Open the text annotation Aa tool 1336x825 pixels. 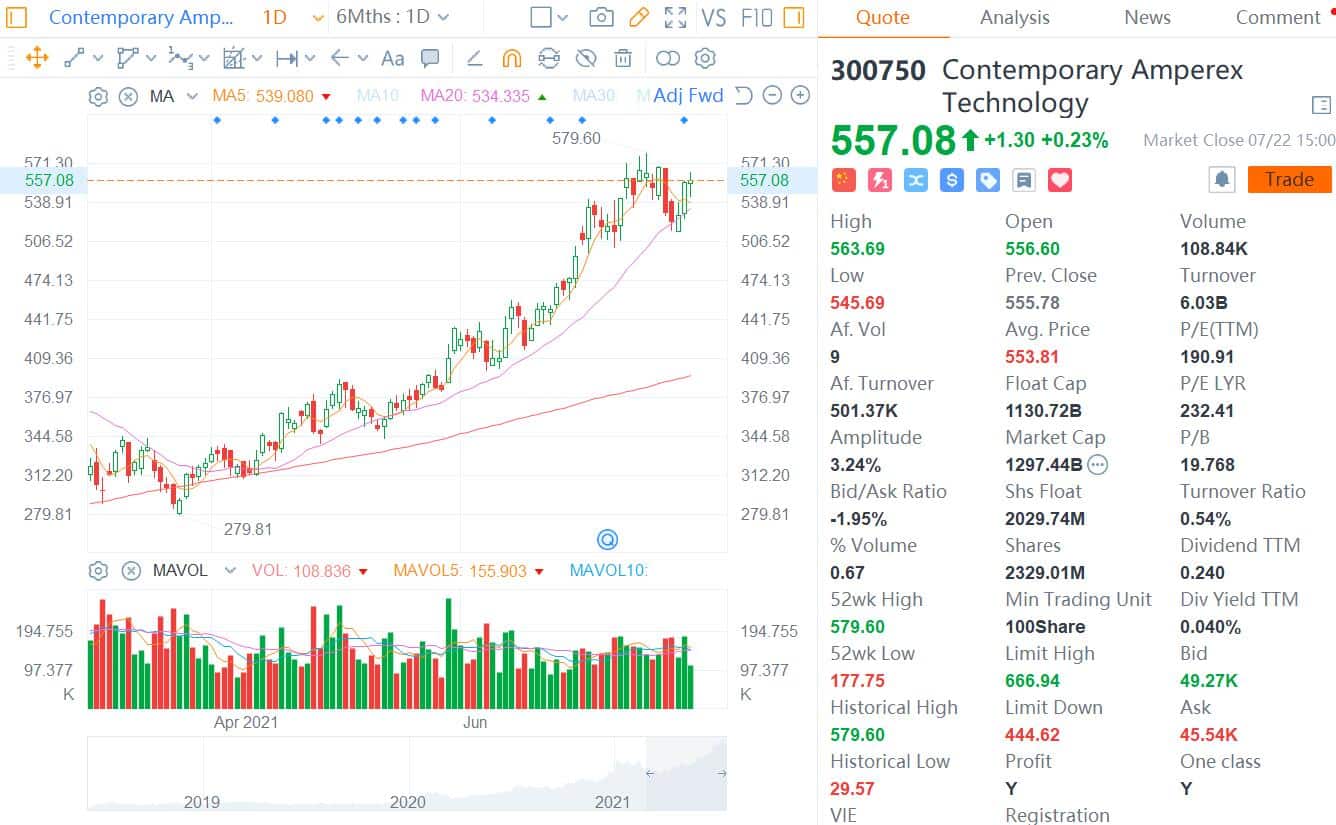coord(392,59)
